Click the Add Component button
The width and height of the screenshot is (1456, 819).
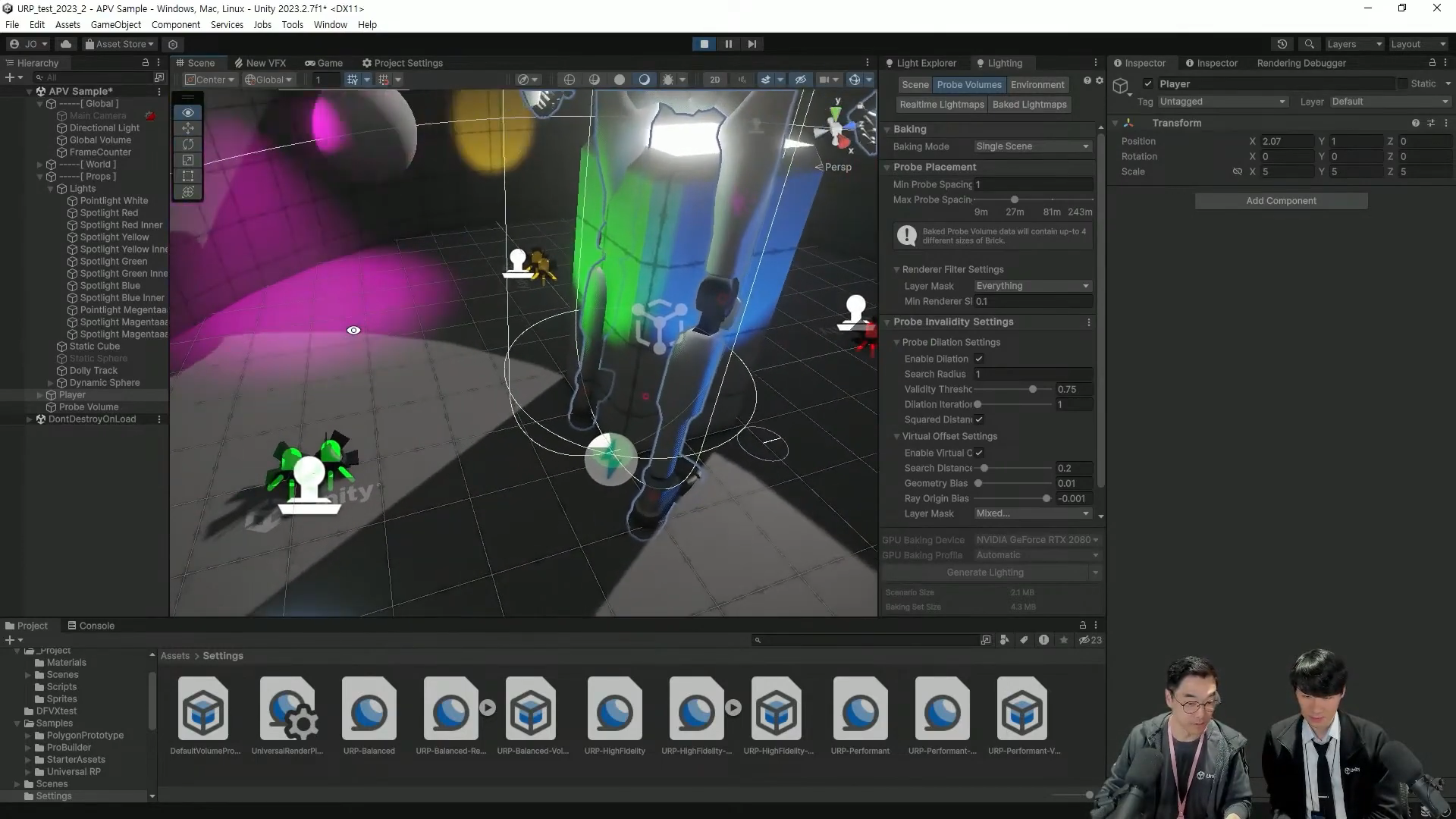[1281, 201]
